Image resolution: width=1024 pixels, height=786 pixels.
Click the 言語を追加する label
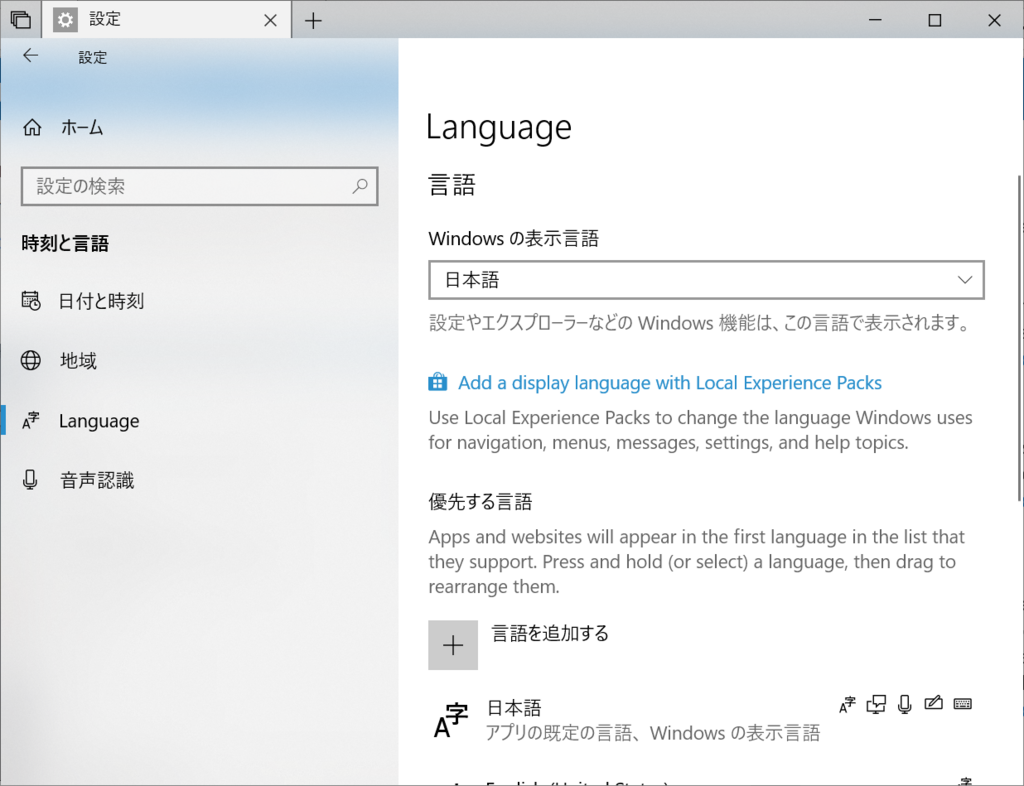pos(550,633)
